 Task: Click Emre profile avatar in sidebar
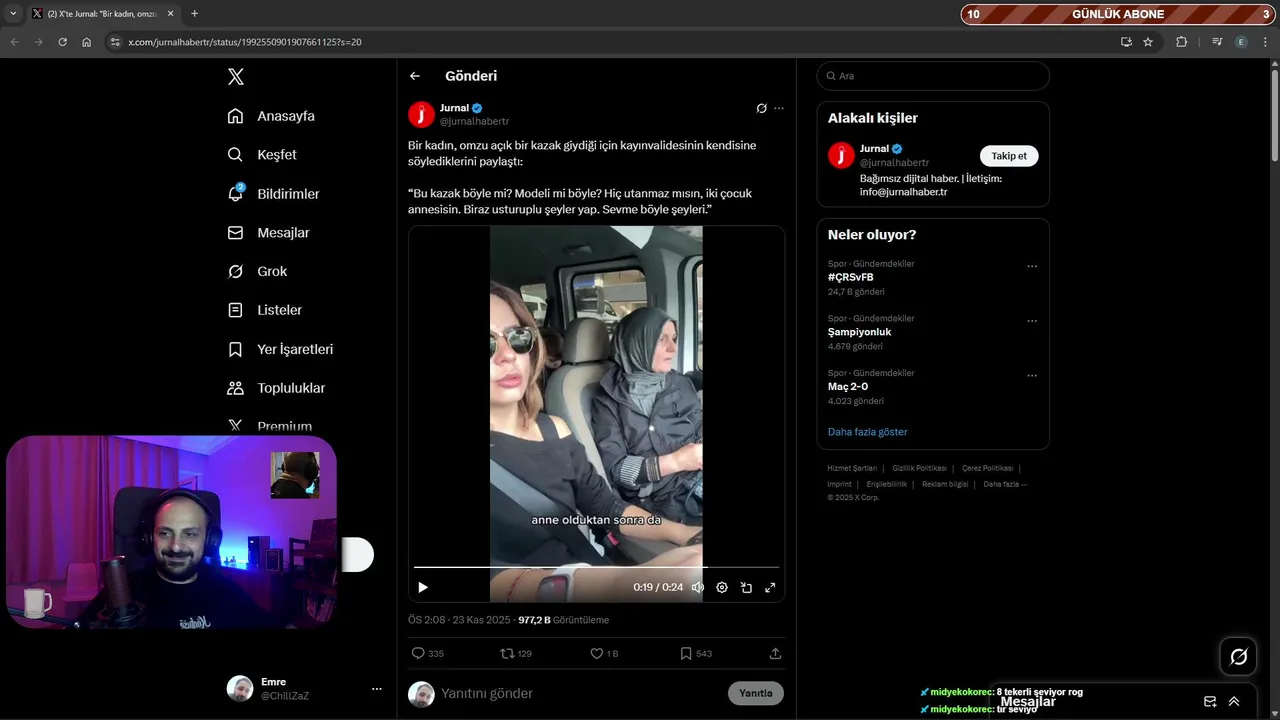click(240, 689)
